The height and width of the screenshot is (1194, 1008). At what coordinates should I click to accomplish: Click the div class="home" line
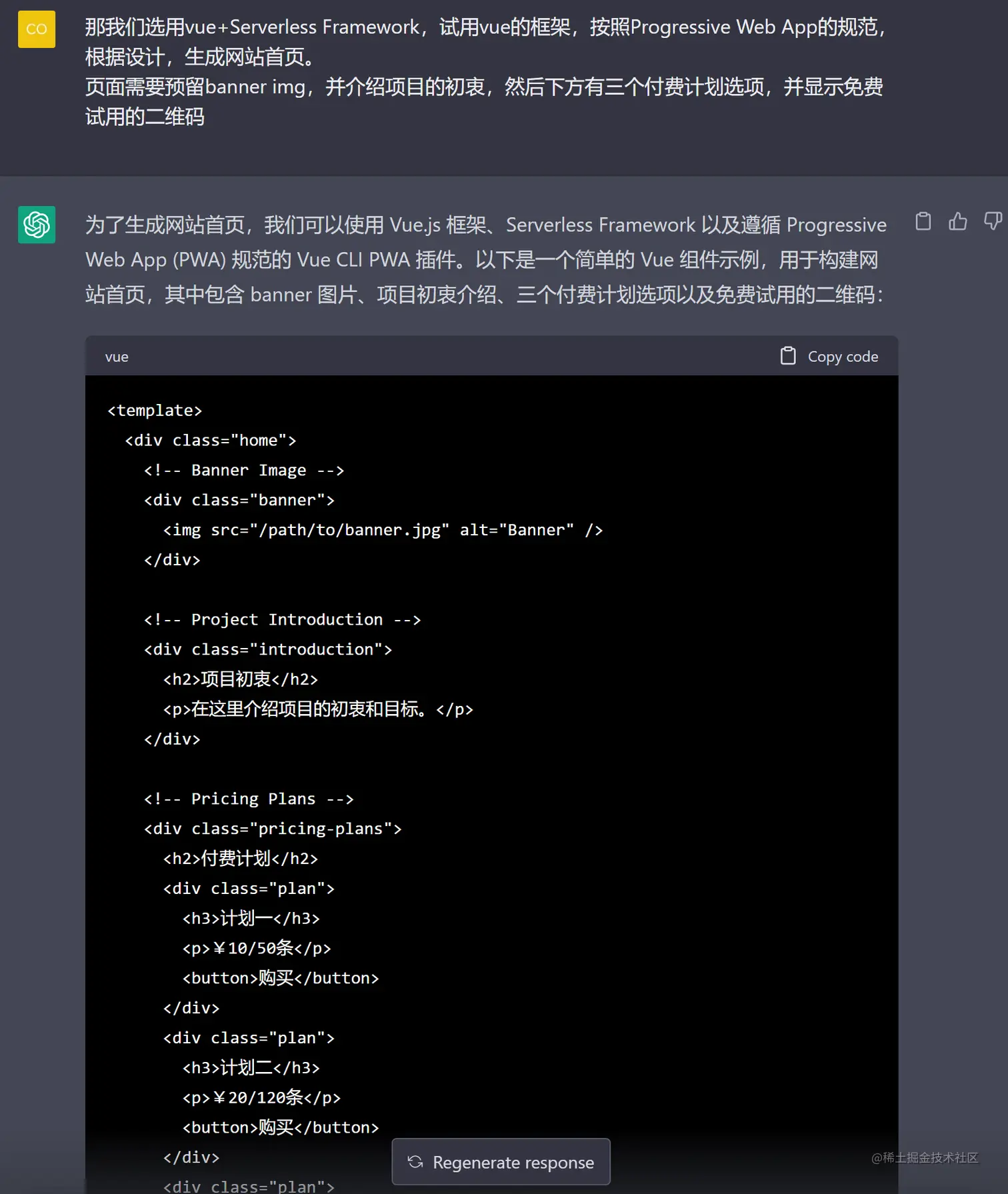(211, 441)
